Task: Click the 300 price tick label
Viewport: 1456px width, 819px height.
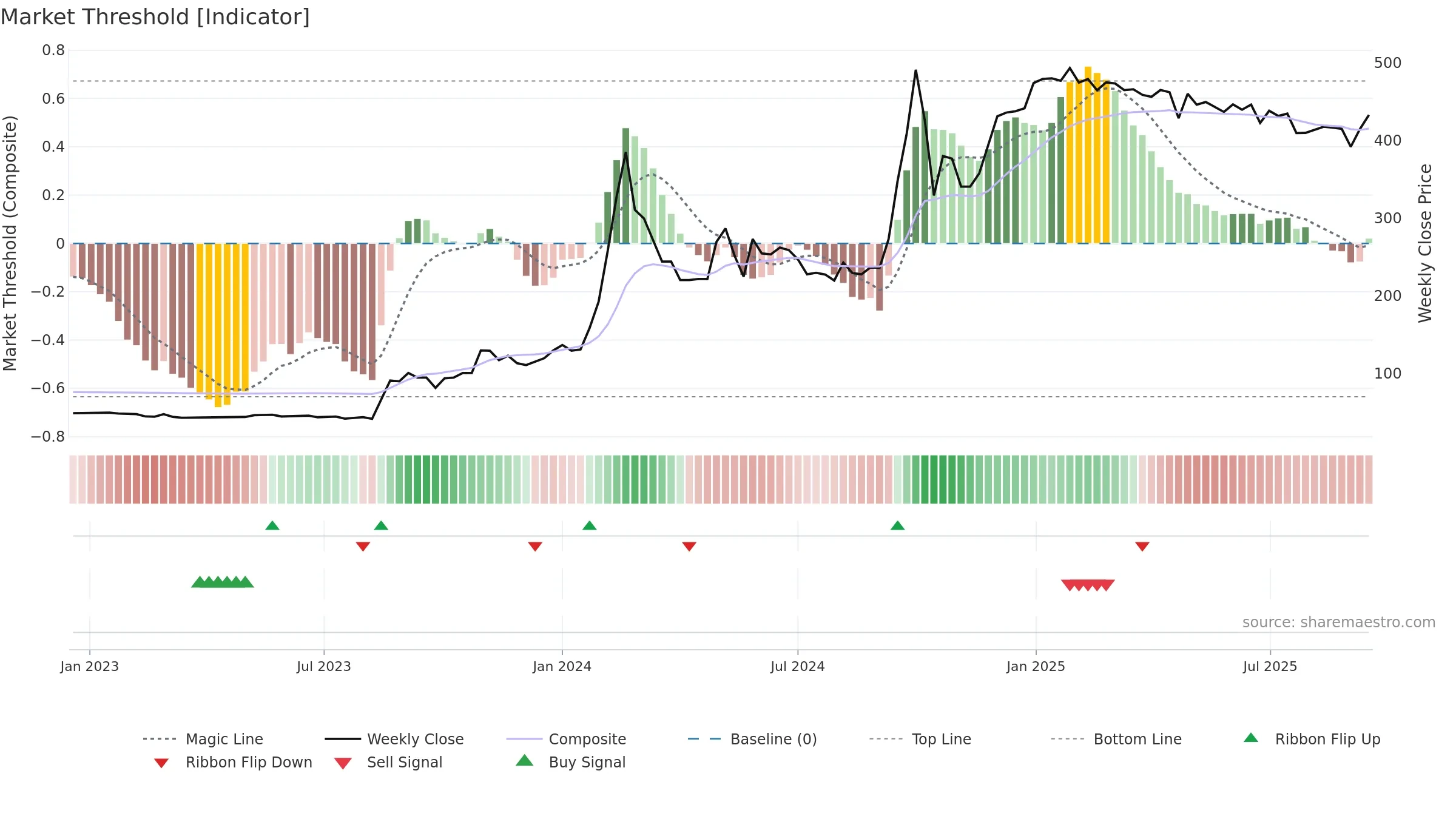Action: [1388, 218]
